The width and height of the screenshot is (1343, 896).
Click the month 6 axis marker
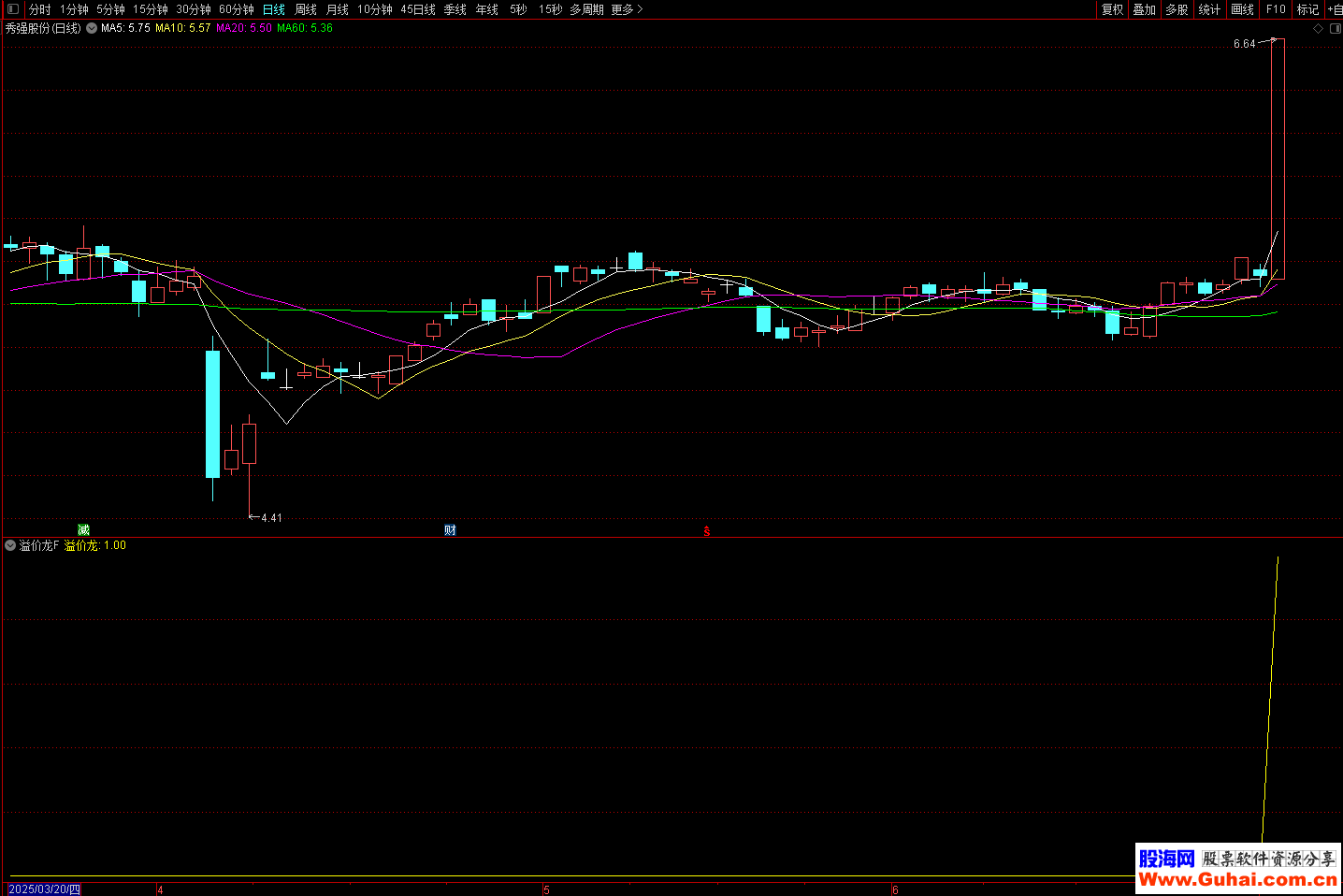coord(895,890)
